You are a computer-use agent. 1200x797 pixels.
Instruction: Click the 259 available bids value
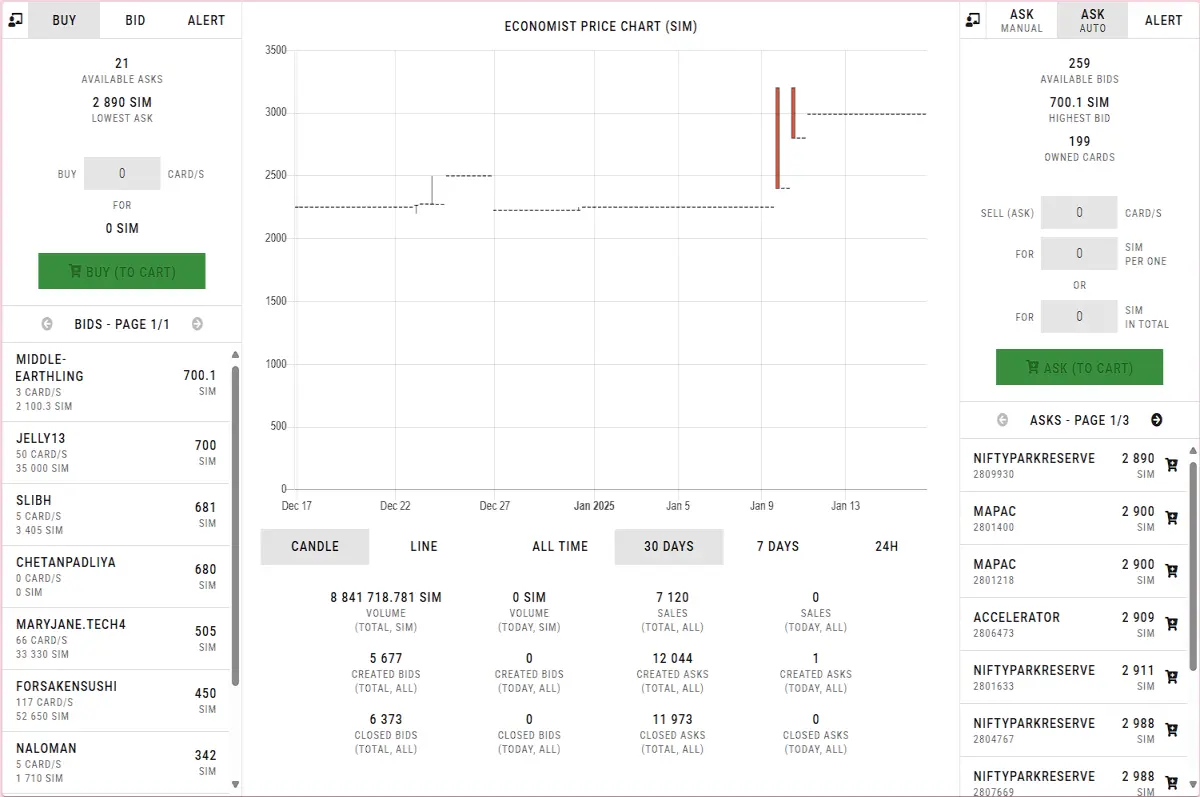coord(1079,63)
